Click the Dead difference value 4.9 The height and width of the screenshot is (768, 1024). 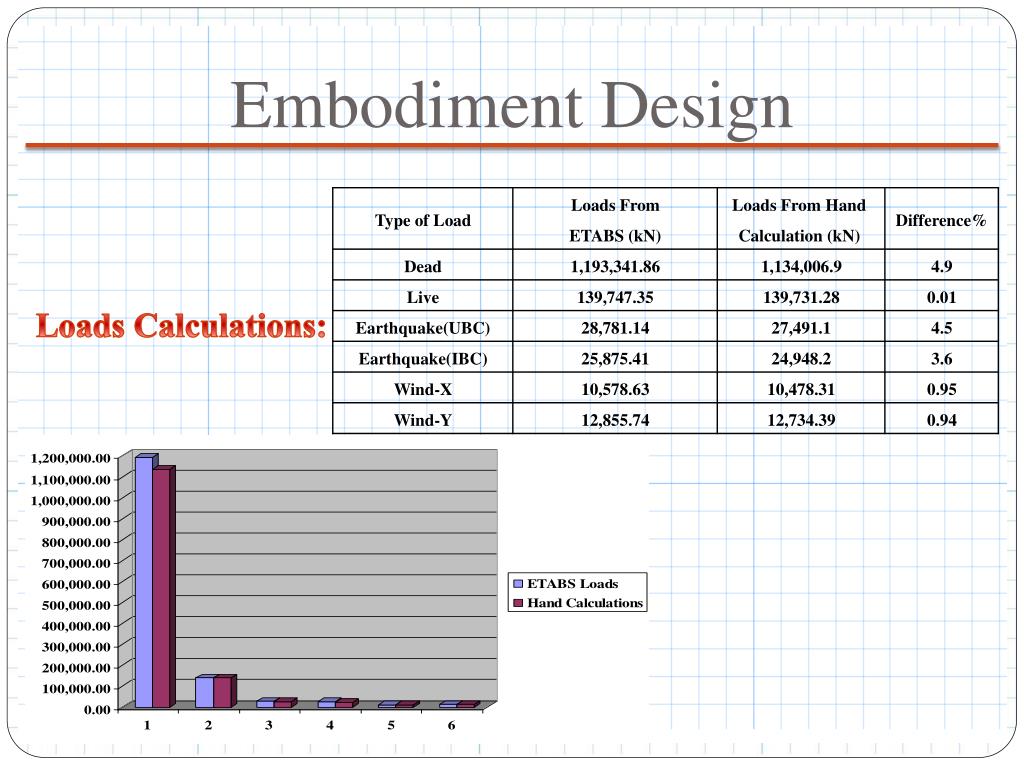pos(941,266)
